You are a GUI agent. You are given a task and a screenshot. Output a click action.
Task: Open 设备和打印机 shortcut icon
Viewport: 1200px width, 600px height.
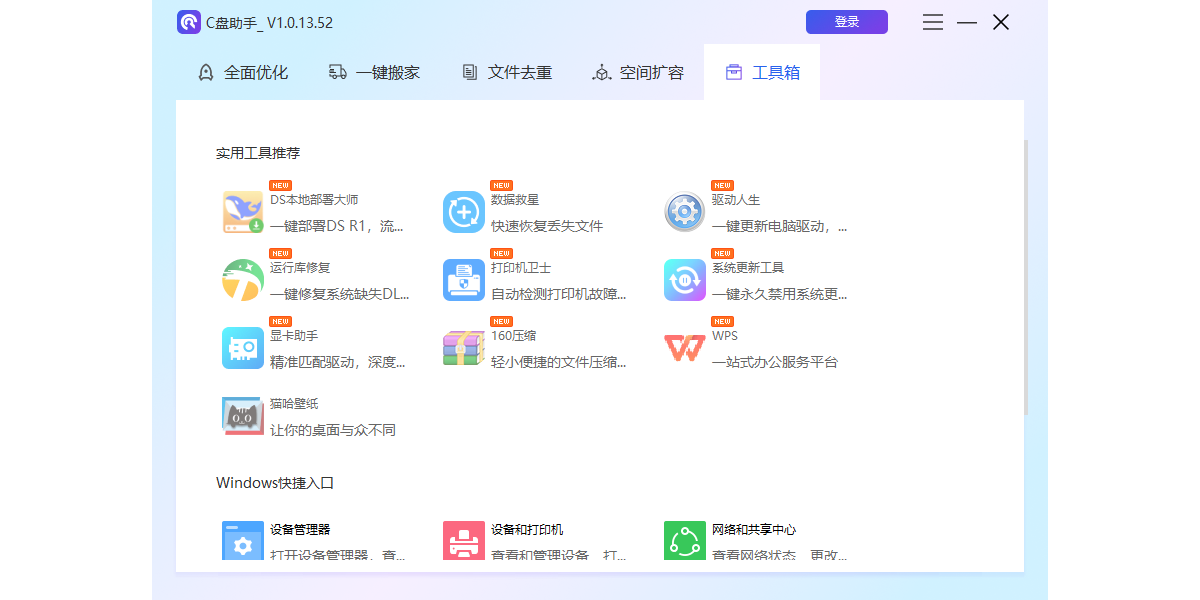(463, 541)
